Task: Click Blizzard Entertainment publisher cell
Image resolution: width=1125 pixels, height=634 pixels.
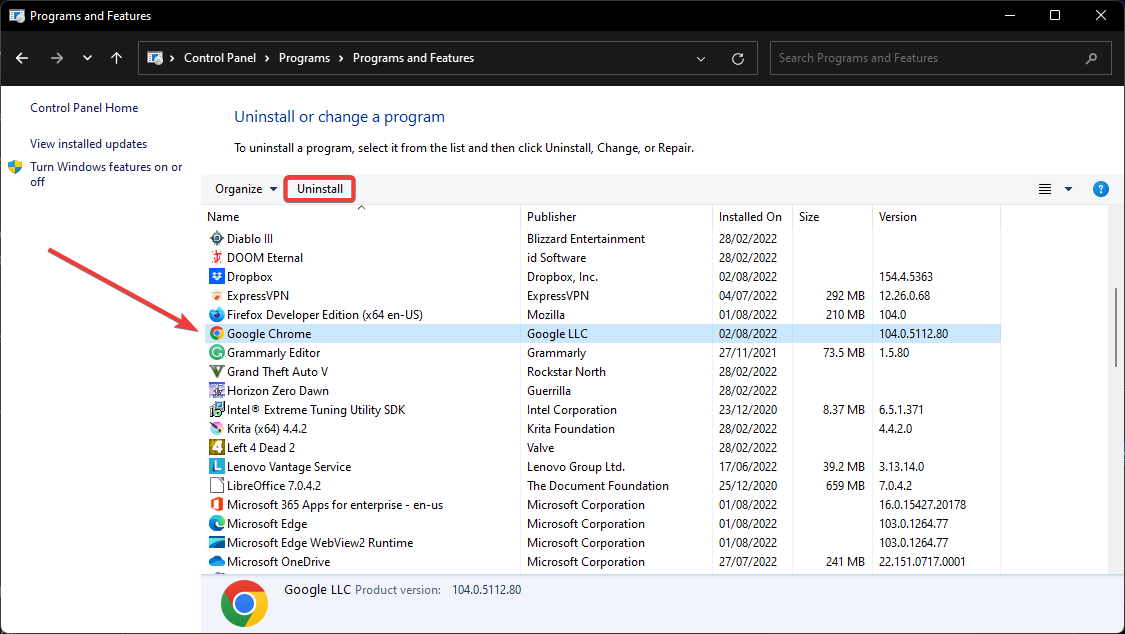Action: click(585, 239)
